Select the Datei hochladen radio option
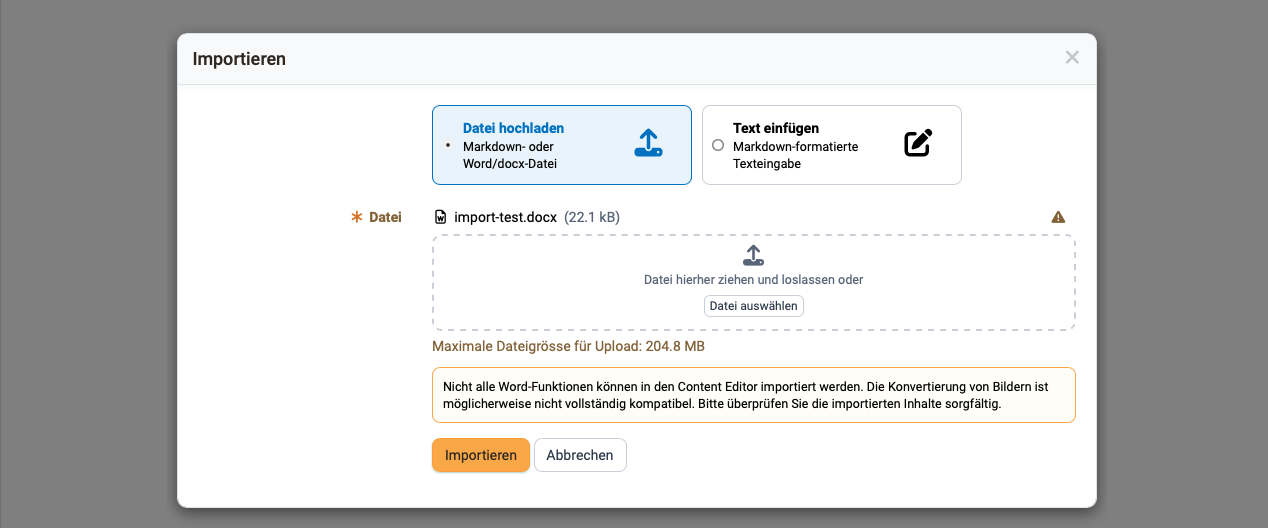The width and height of the screenshot is (1268, 528). tap(448, 145)
